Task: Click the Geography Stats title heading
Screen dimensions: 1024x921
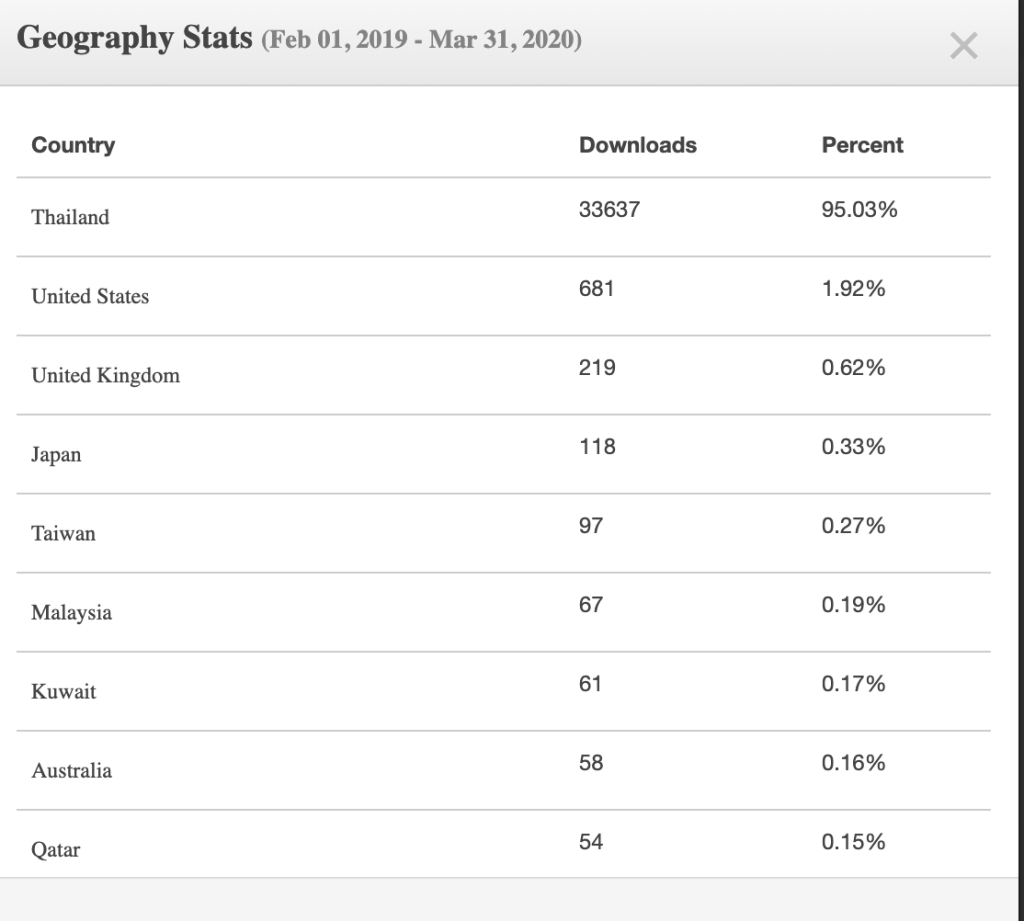Action: (134, 39)
